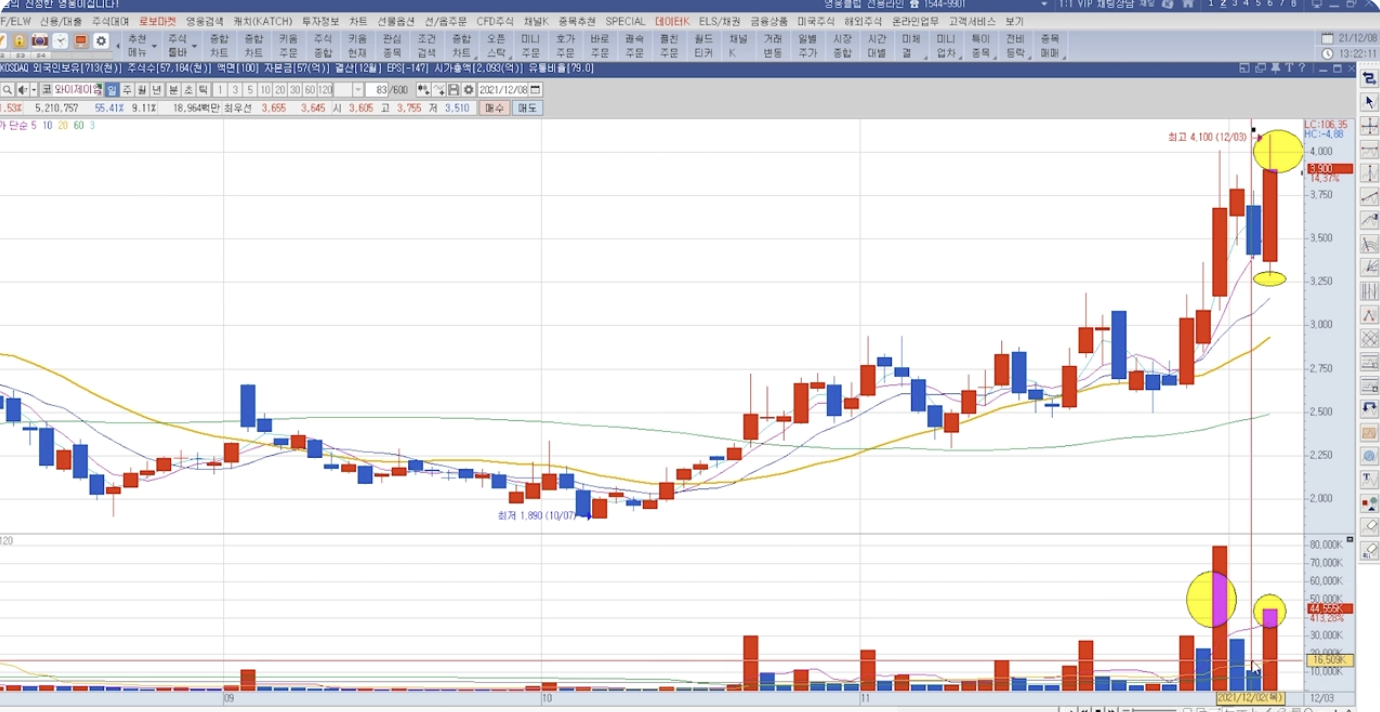Select the crosshair tool in right toolbar
The height and width of the screenshot is (712, 1380).
pos(1369,126)
